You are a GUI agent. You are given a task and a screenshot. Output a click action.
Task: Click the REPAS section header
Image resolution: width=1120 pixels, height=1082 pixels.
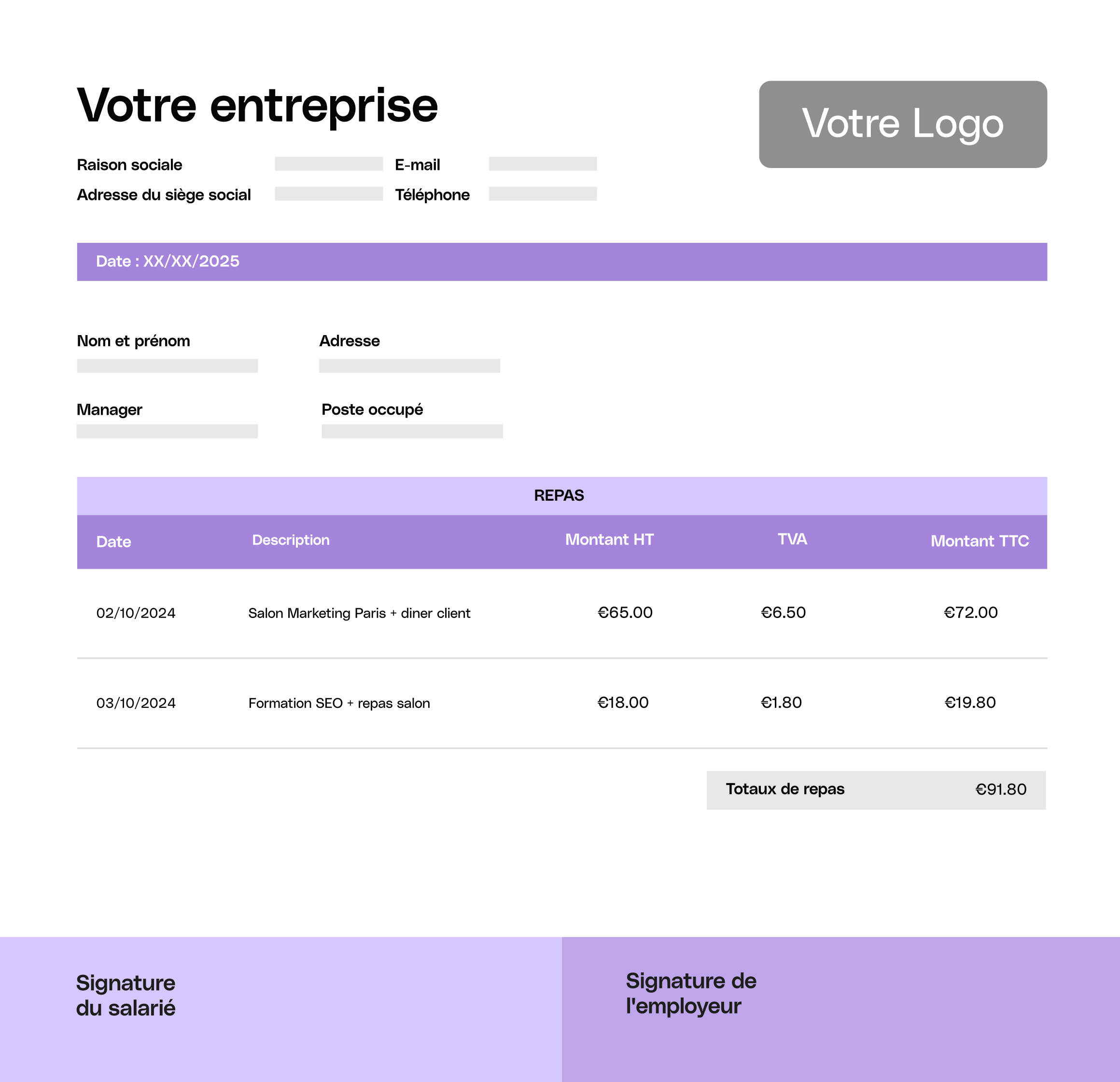(x=559, y=495)
